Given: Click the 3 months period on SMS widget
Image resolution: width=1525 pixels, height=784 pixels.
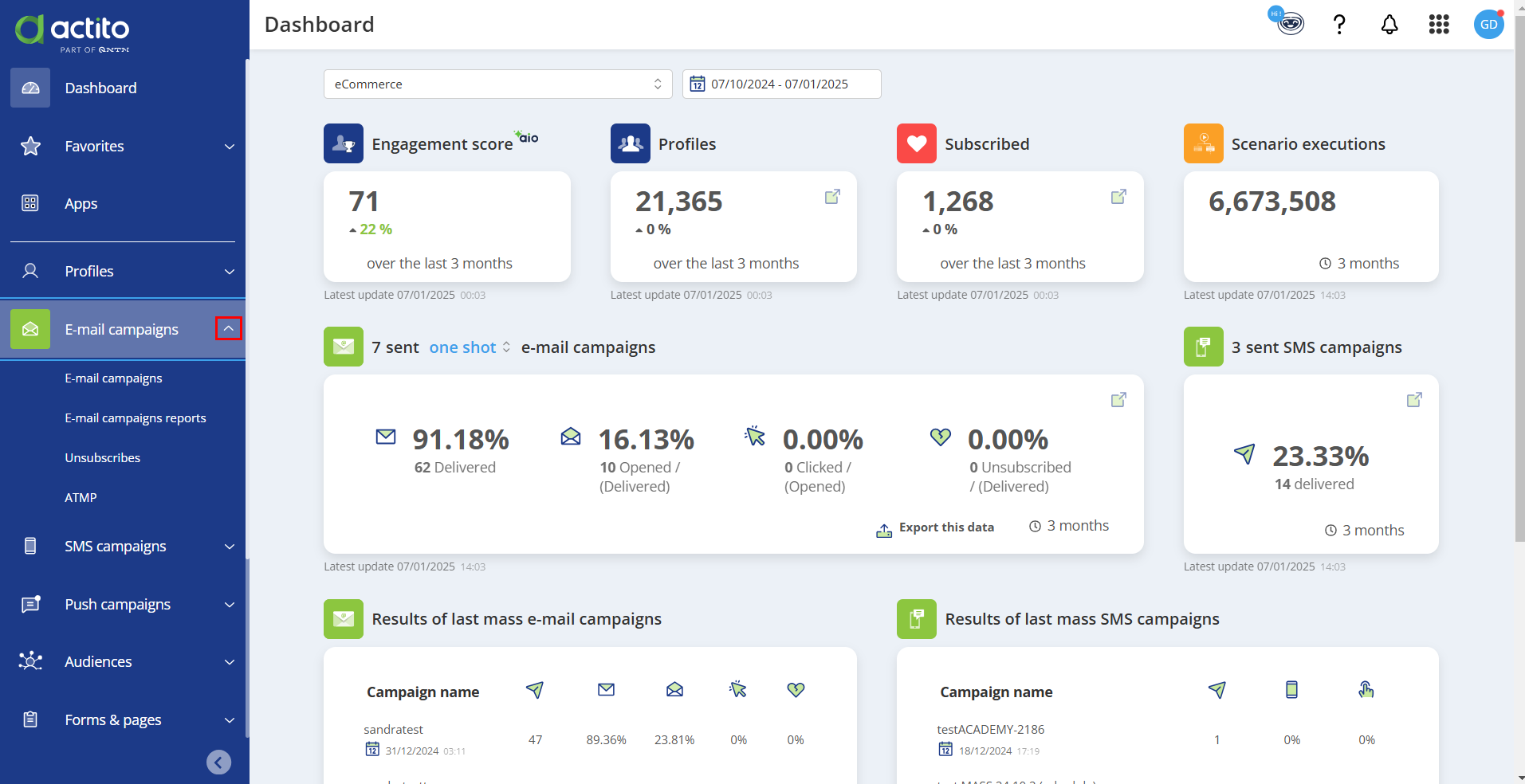Looking at the screenshot, I should [x=1365, y=531].
